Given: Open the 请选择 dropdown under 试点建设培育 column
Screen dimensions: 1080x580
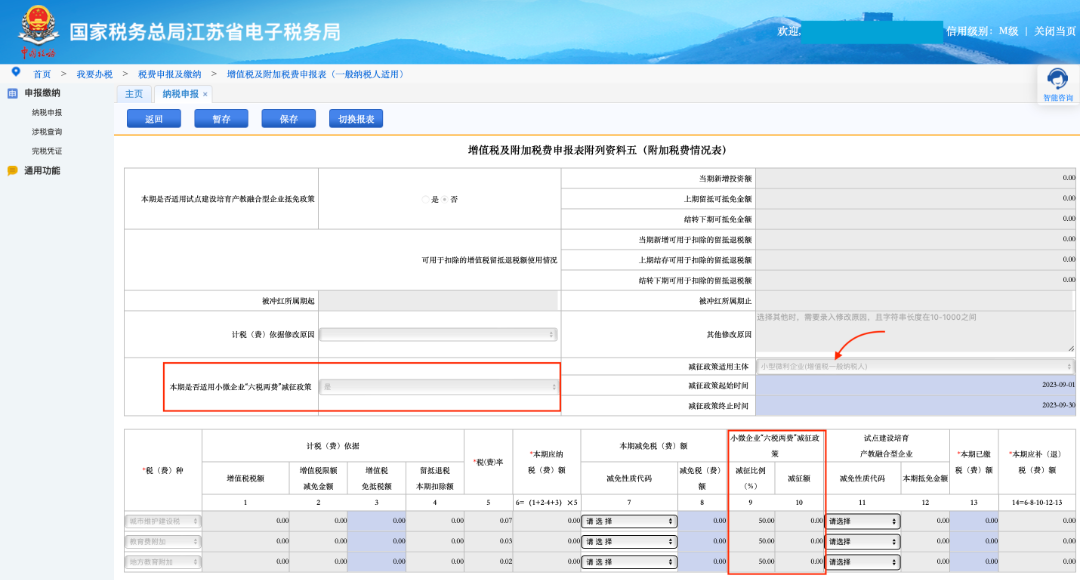Looking at the screenshot, I should (862, 520).
